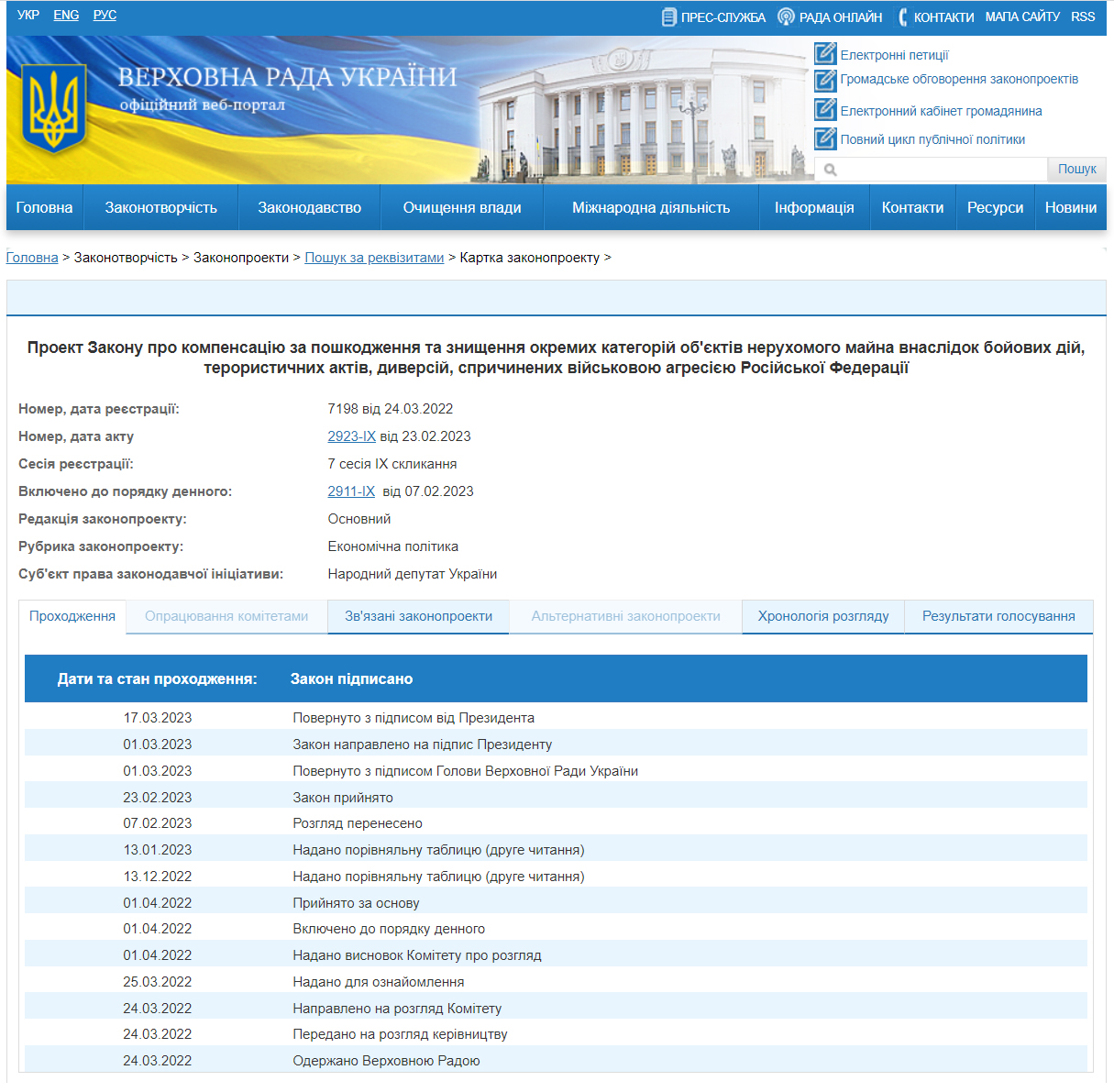1114x1092 pixels.
Task: Click the 'Закон підписано' status header
Action: coord(351,679)
